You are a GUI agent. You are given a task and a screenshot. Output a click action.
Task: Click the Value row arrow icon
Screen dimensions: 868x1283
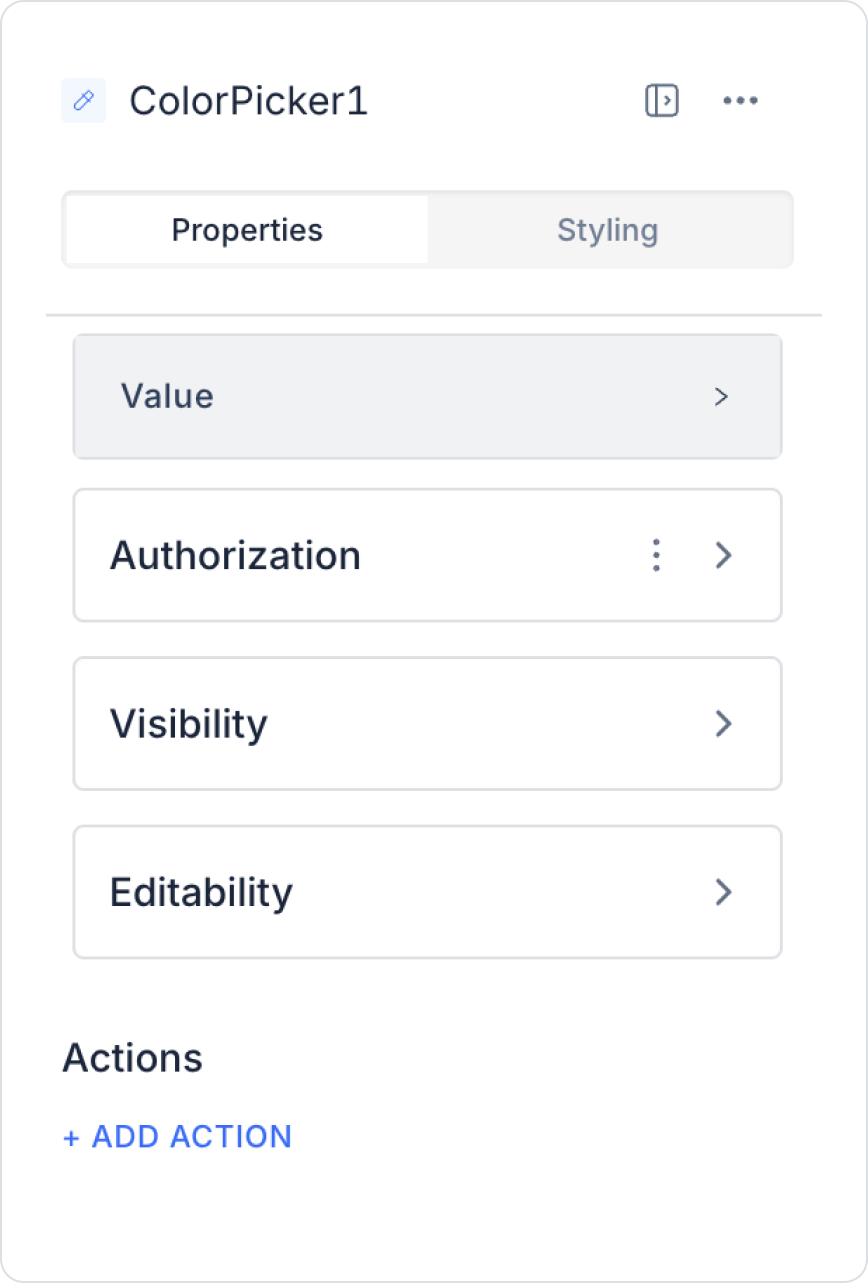point(721,397)
